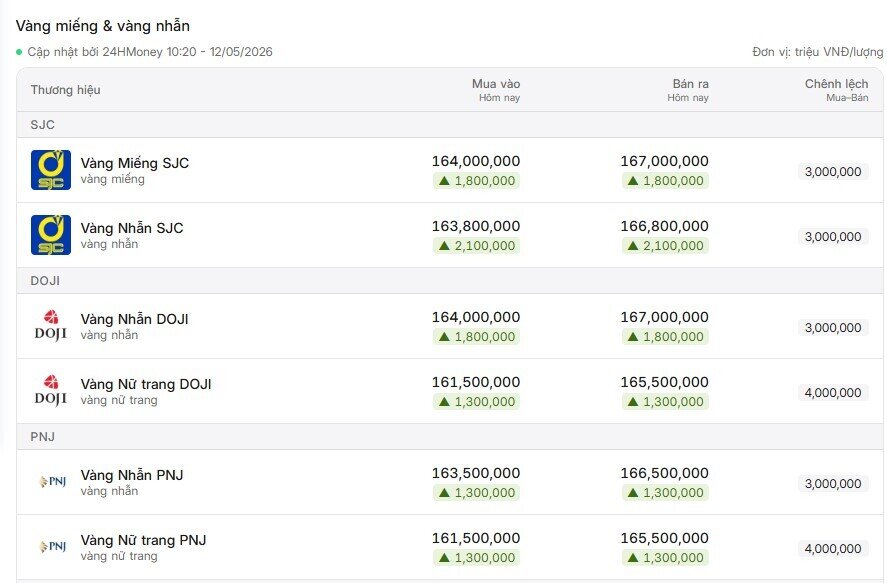Click Vàng Nữ trang DOJI sell change badge 1,300,000

[x=665, y=402]
